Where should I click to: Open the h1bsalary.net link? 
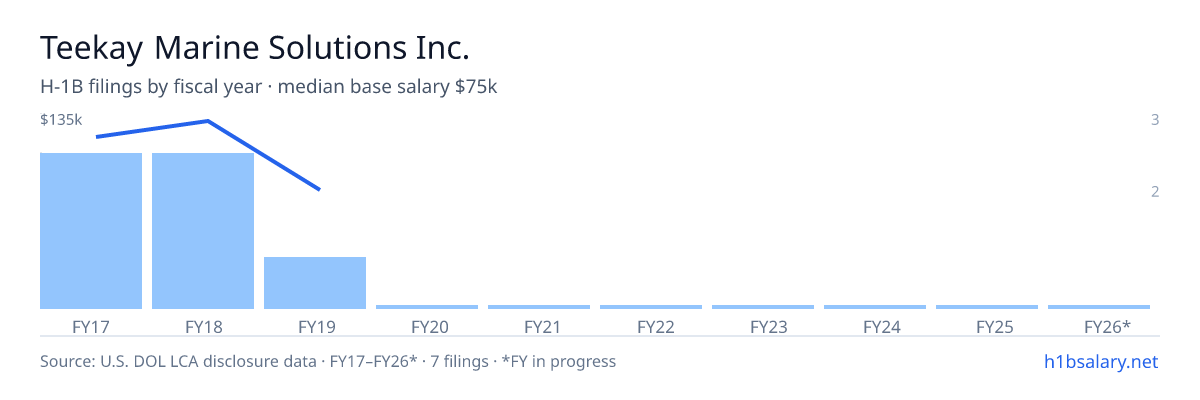coord(1100,361)
